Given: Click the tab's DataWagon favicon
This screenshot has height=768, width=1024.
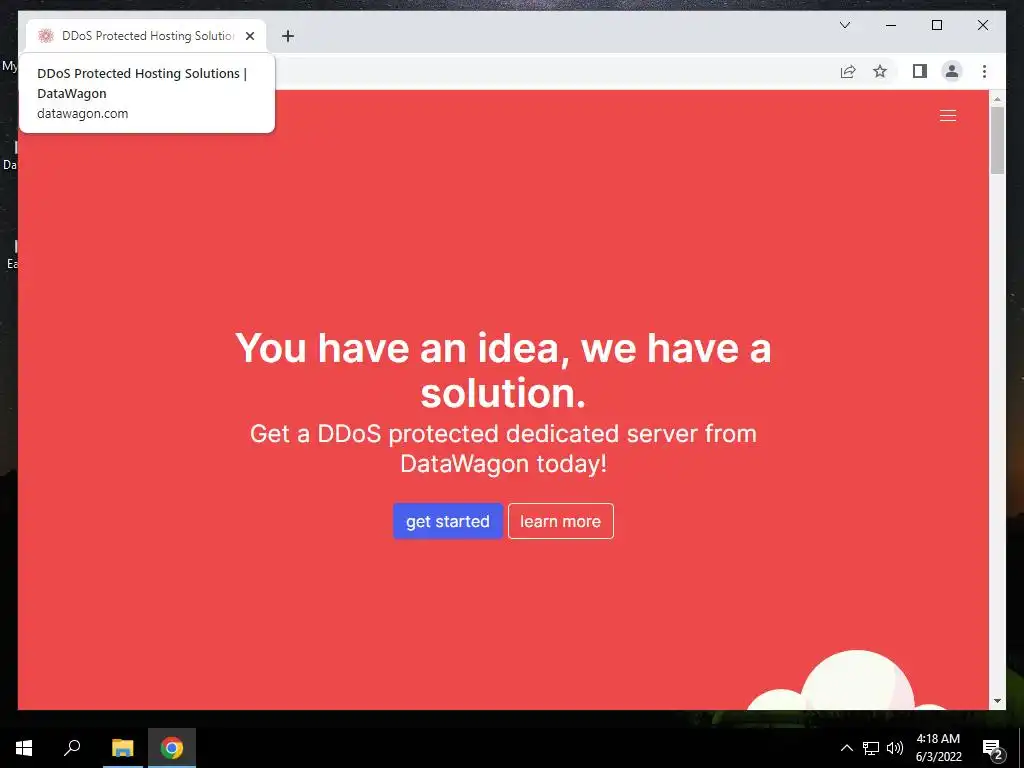Looking at the screenshot, I should pyautogui.click(x=45, y=36).
